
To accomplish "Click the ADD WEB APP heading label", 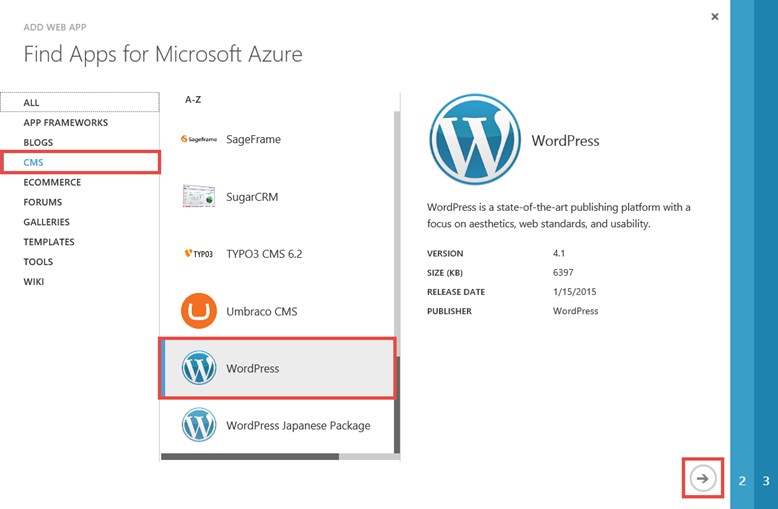I will [55, 27].
